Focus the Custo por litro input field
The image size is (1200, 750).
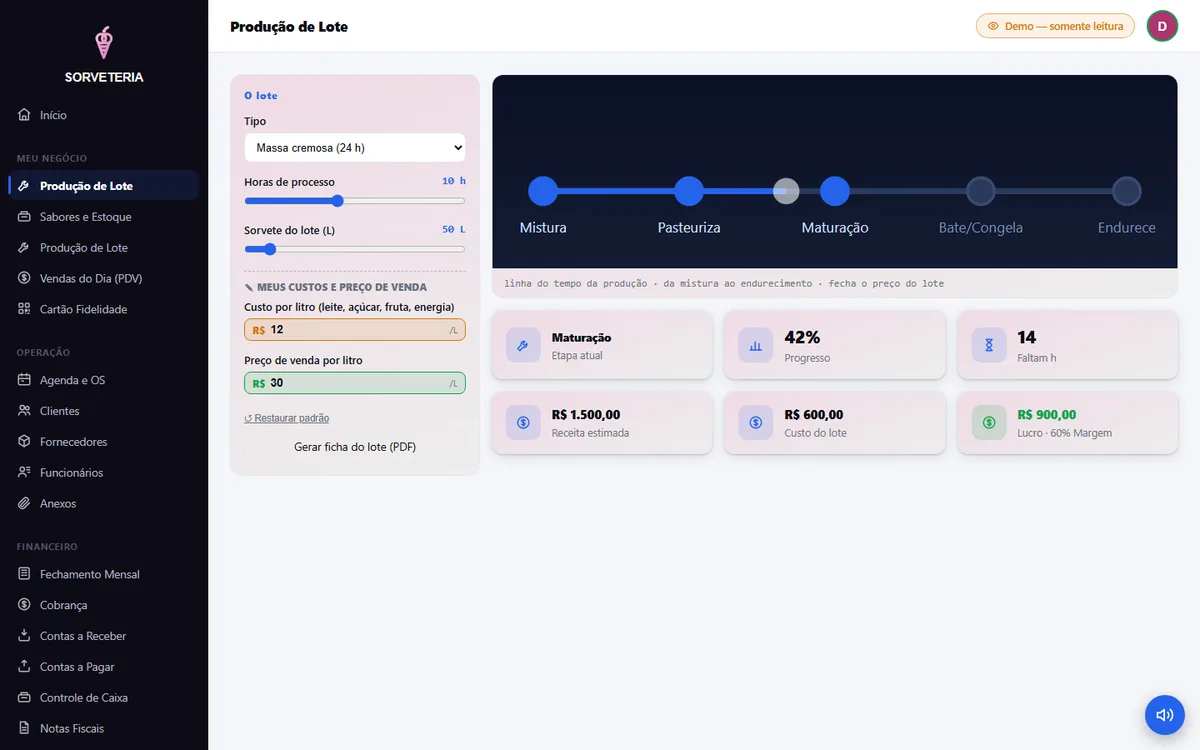pyautogui.click(x=355, y=330)
